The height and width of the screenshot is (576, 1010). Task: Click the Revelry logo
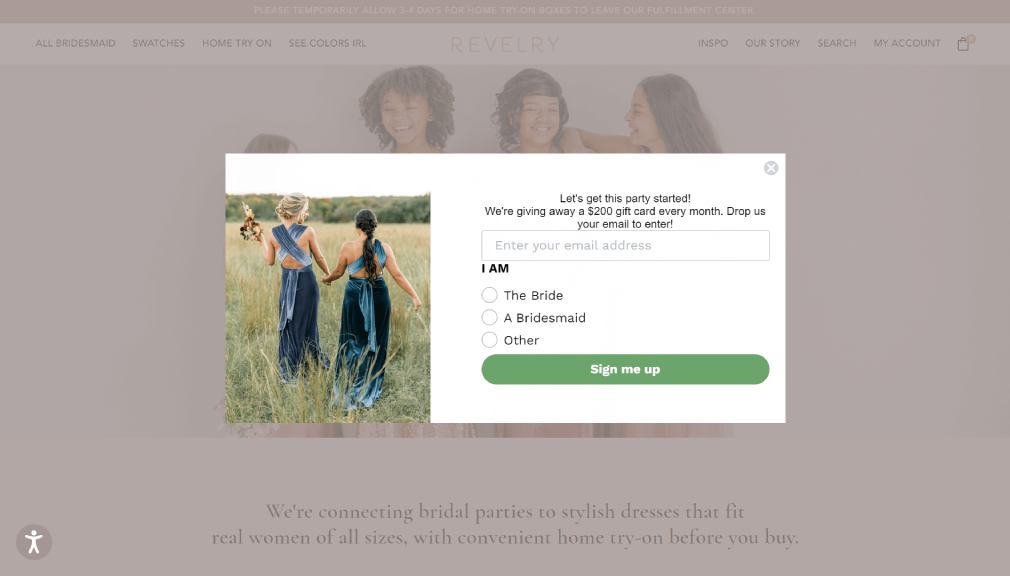[505, 45]
